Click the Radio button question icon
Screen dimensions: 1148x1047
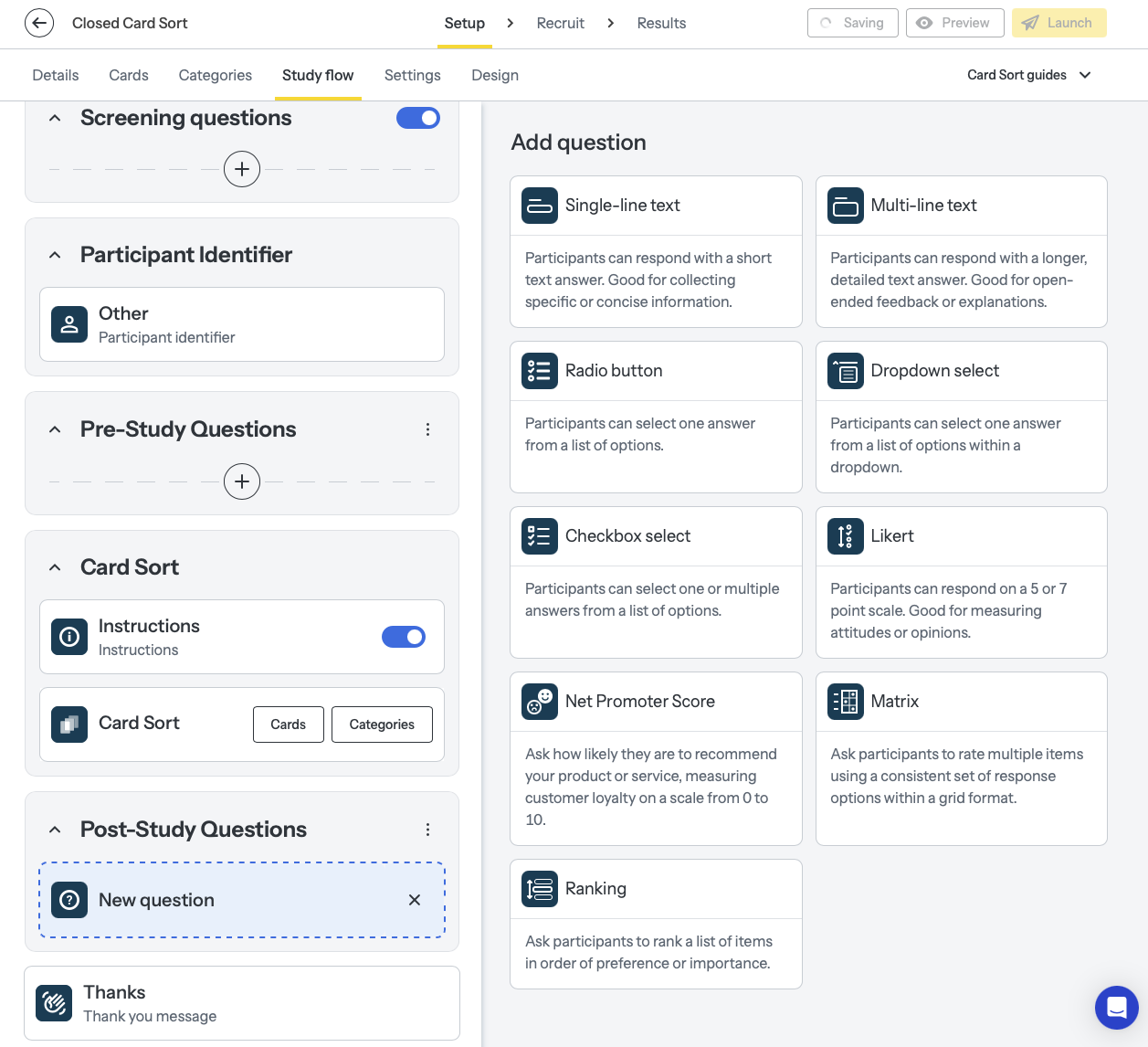[540, 371]
